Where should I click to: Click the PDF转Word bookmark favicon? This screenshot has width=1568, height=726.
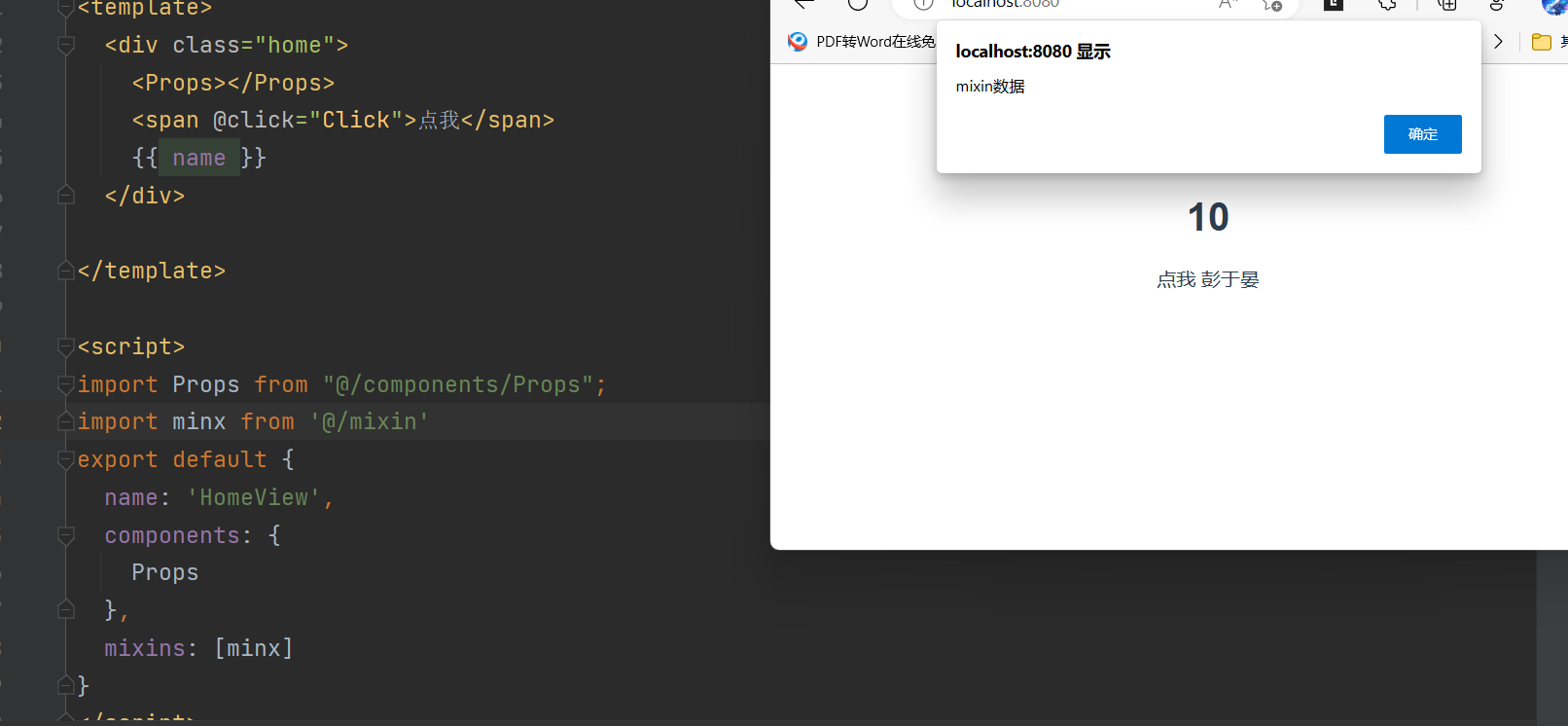tap(798, 42)
